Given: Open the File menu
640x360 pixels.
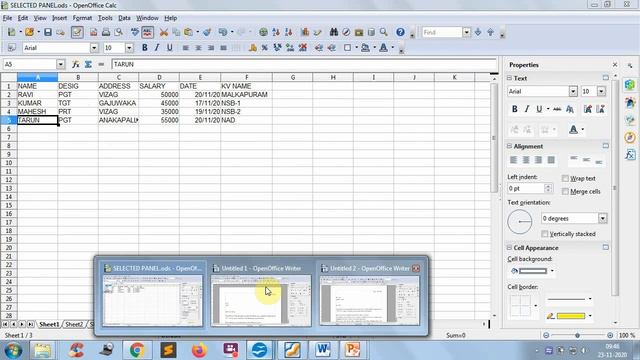Looking at the screenshot, I should tap(7, 18).
